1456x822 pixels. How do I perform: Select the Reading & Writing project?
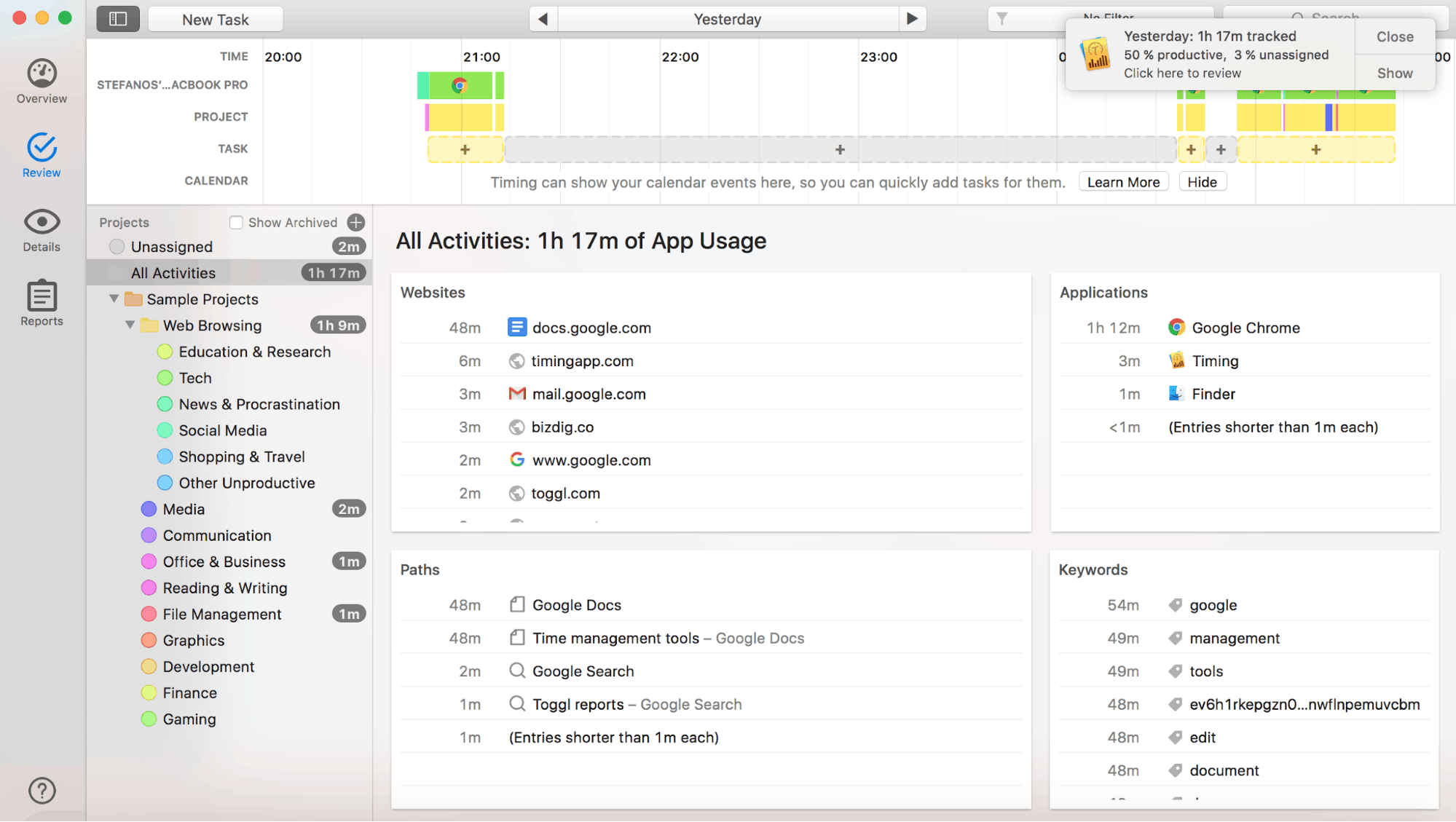(x=214, y=588)
